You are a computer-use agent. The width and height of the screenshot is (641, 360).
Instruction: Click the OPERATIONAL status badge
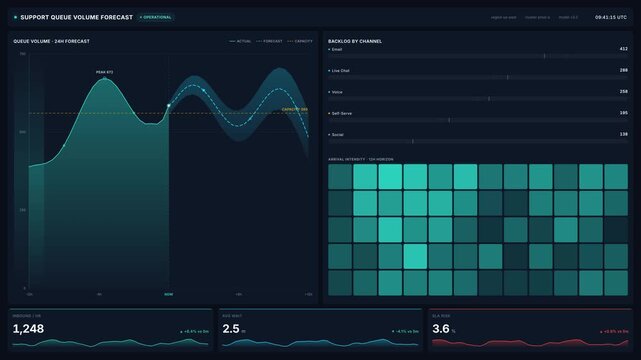click(155, 18)
